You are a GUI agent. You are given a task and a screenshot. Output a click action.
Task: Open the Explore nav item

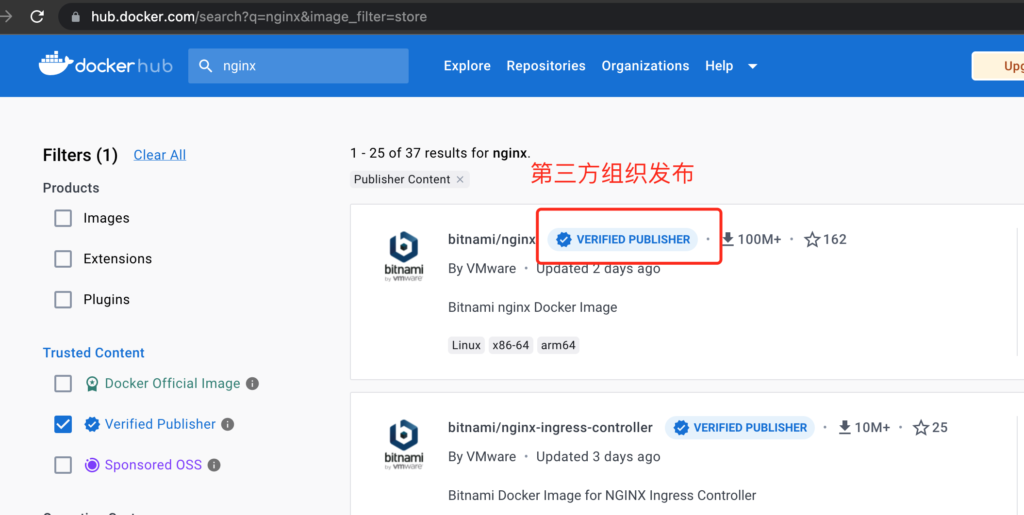pyautogui.click(x=467, y=66)
